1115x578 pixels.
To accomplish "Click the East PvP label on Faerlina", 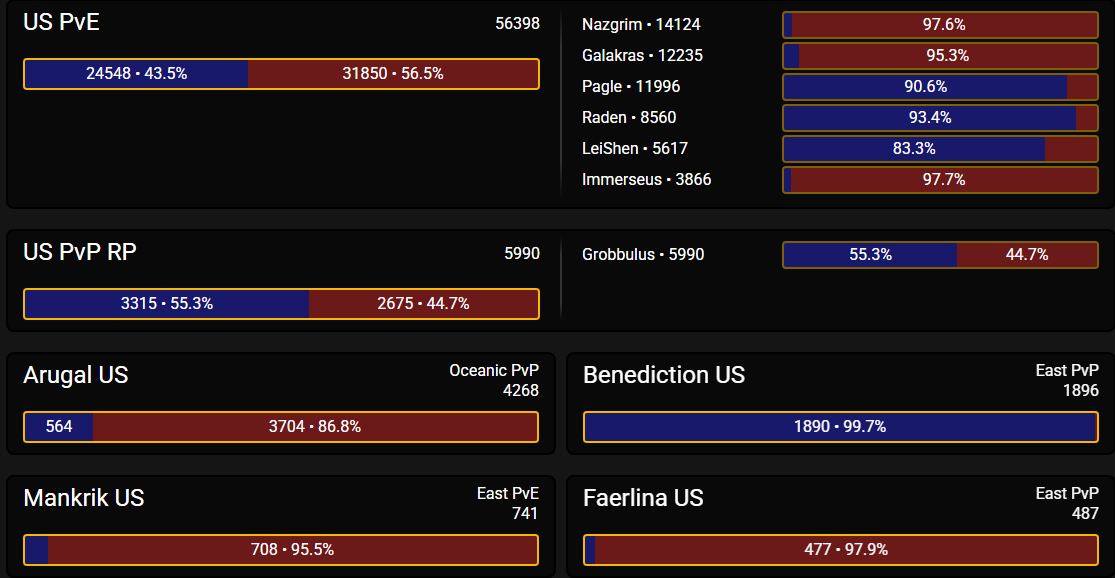I will click(x=1067, y=493).
